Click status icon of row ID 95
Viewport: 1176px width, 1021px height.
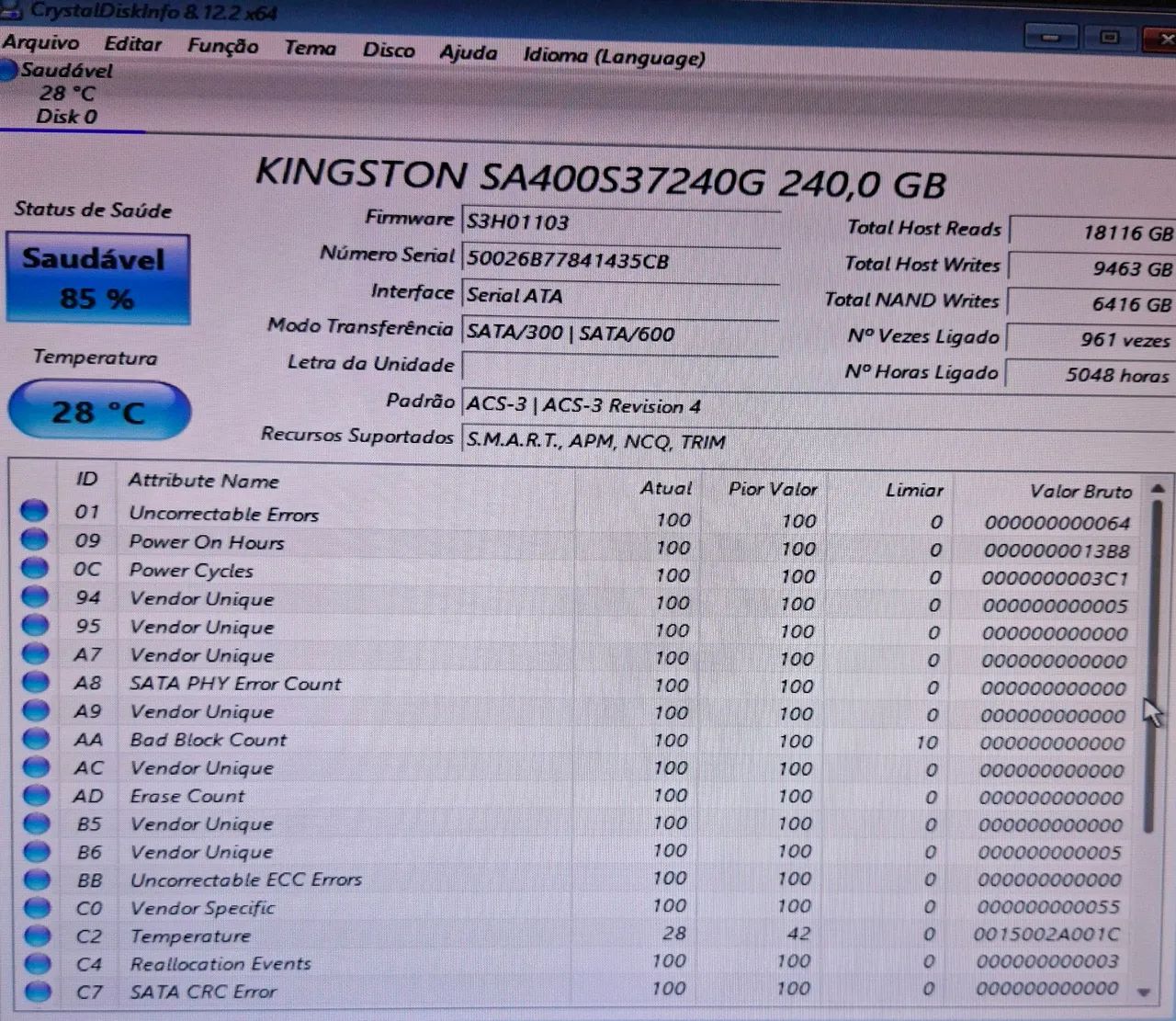tap(35, 624)
